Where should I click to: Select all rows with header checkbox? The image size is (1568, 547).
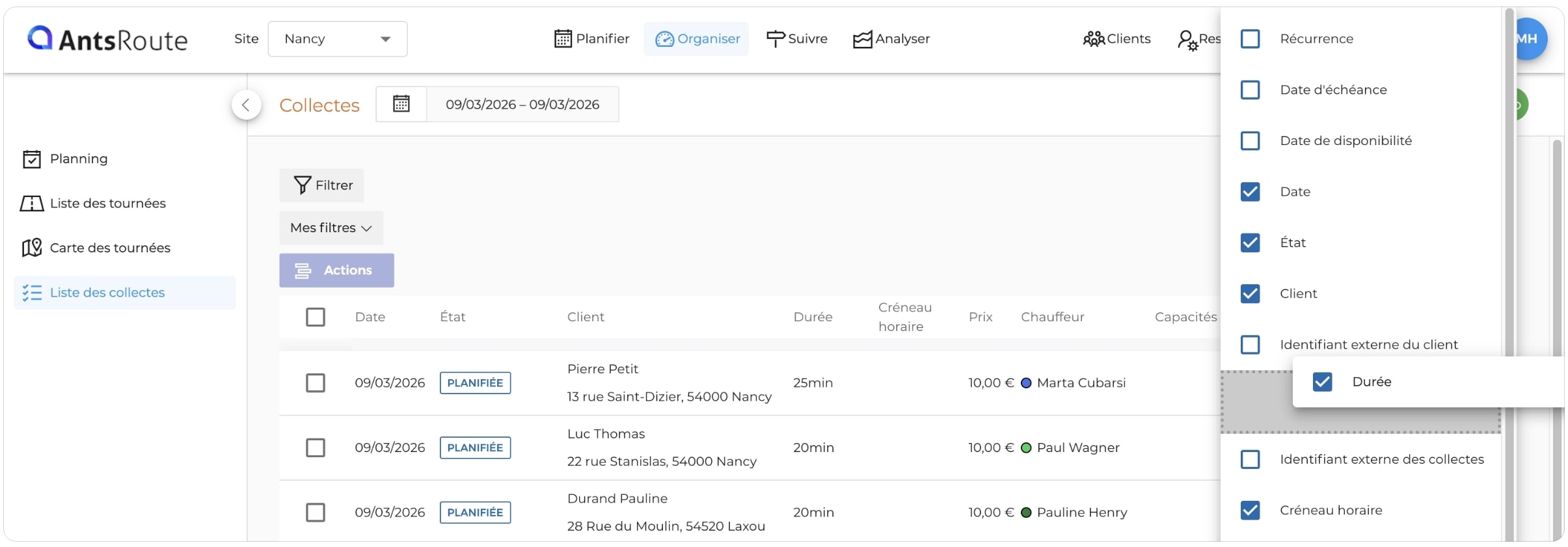[x=316, y=317]
